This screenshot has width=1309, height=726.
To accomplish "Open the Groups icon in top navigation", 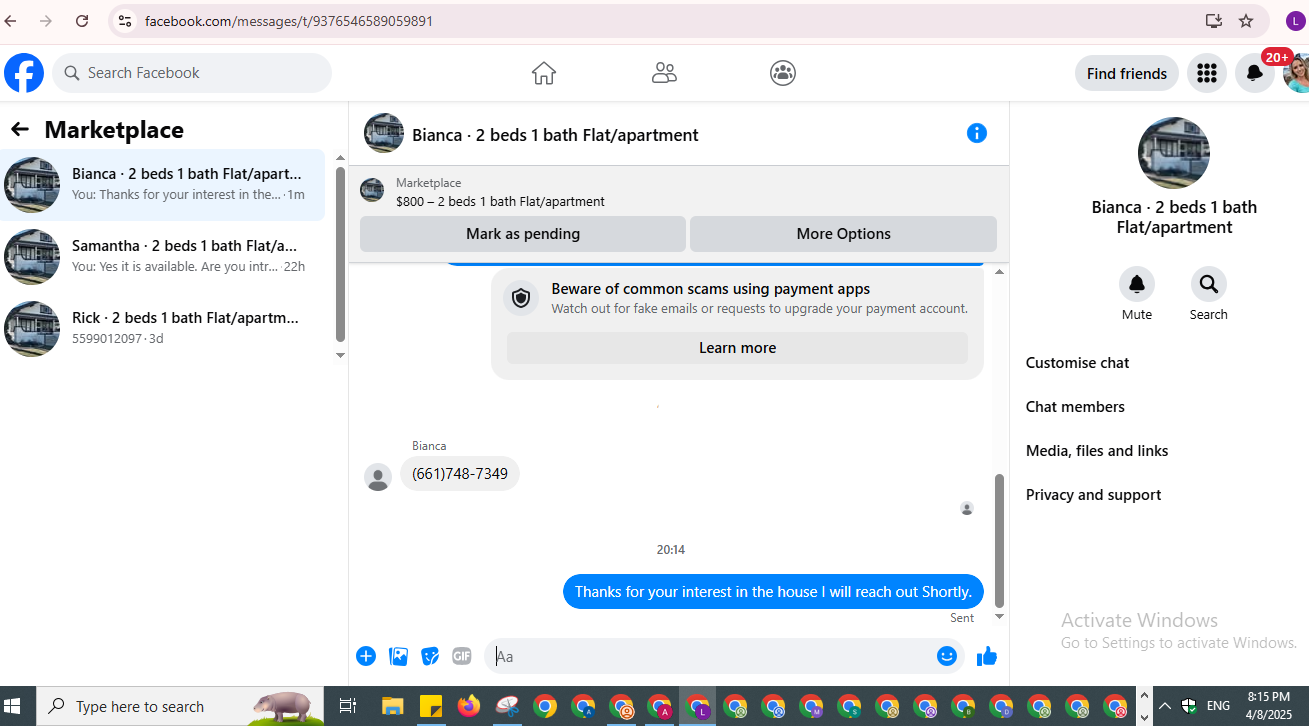I will point(783,73).
